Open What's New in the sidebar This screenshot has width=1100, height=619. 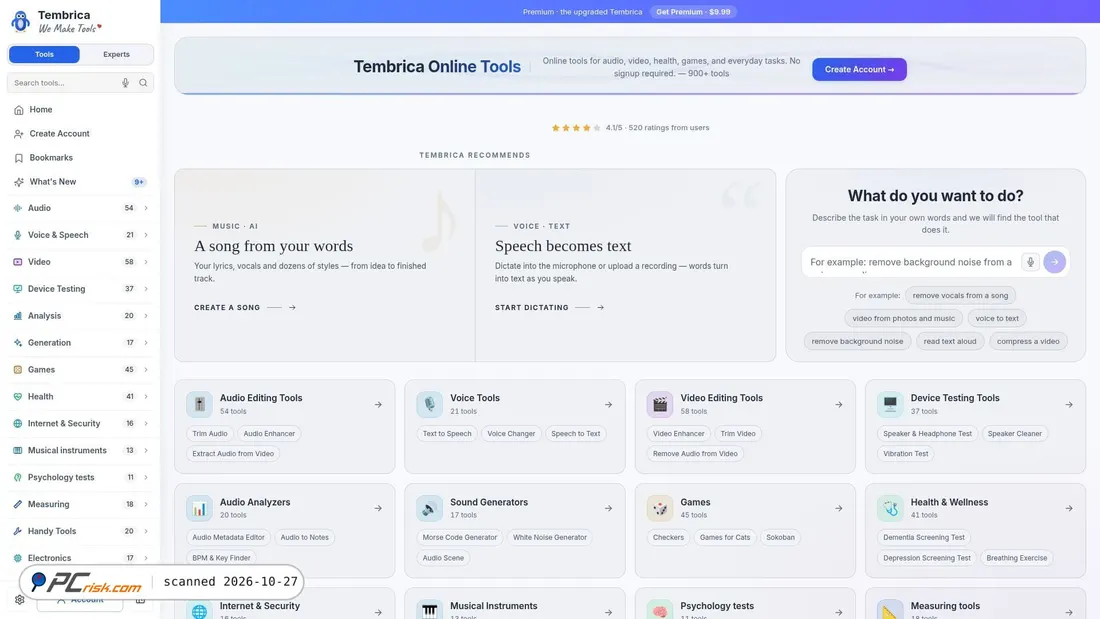(80, 182)
